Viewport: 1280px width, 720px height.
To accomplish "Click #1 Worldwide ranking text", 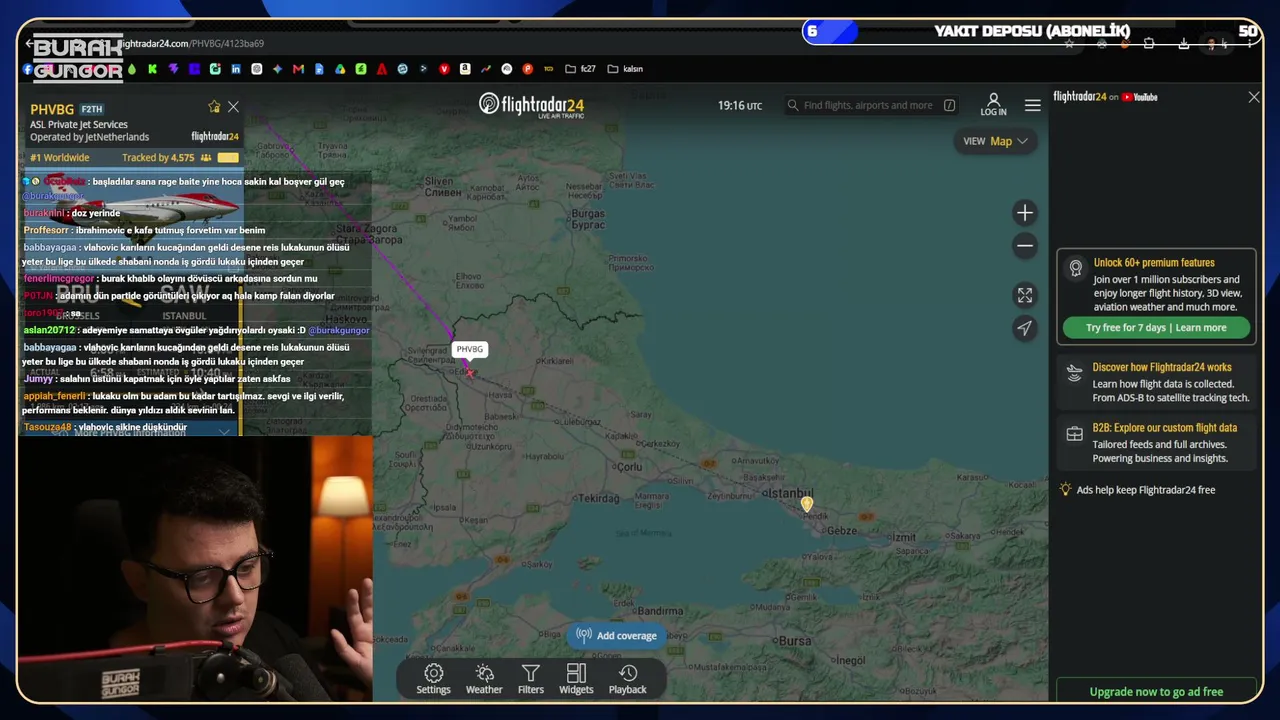I will [60, 158].
